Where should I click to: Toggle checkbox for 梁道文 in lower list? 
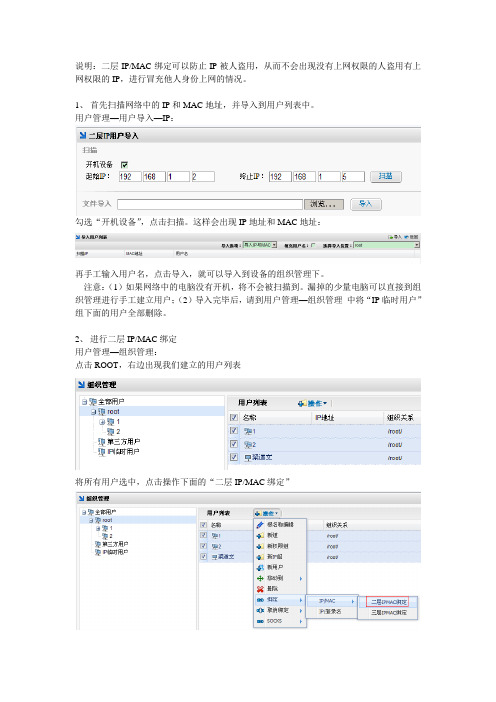point(204,556)
